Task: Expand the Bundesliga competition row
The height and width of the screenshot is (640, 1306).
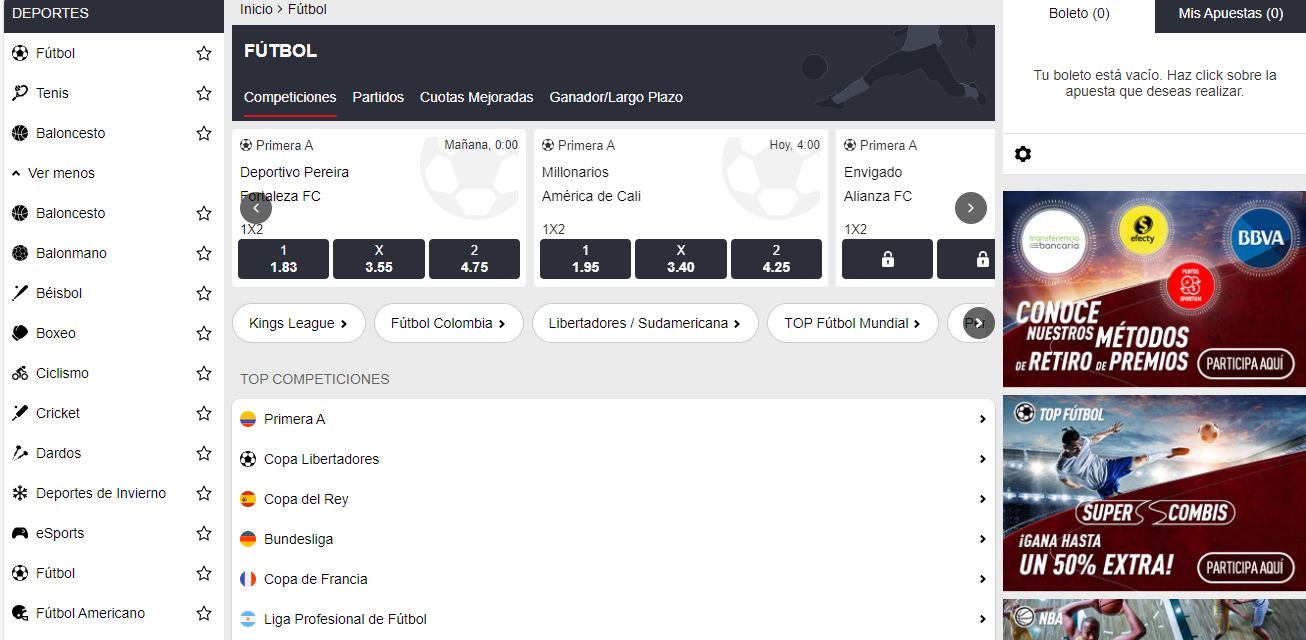Action: tap(613, 539)
